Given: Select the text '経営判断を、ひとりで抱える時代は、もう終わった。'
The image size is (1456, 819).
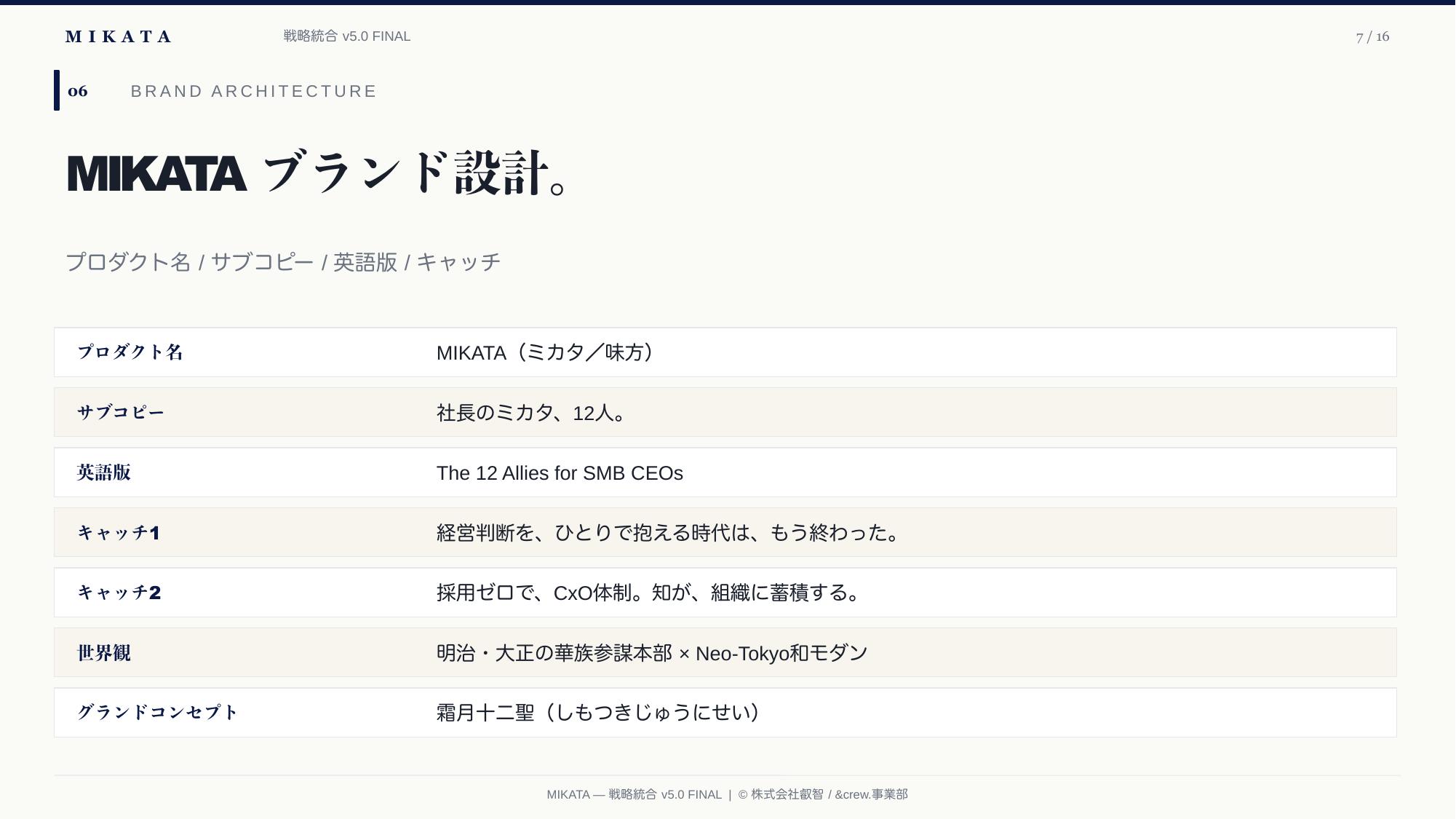Looking at the screenshot, I should pyautogui.click(x=669, y=533).
